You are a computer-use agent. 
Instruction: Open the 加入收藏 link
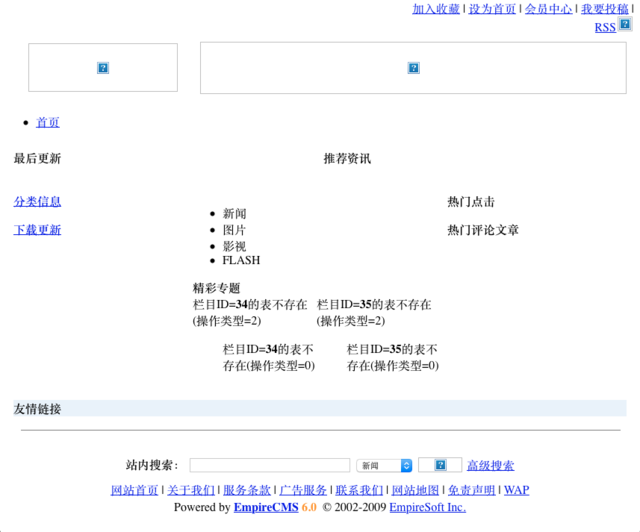point(436,9)
